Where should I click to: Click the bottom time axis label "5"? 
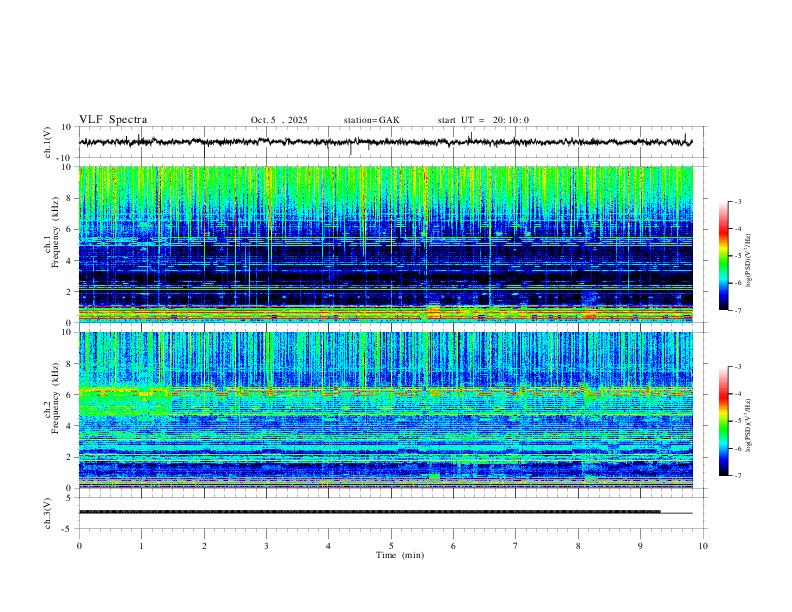(x=391, y=546)
